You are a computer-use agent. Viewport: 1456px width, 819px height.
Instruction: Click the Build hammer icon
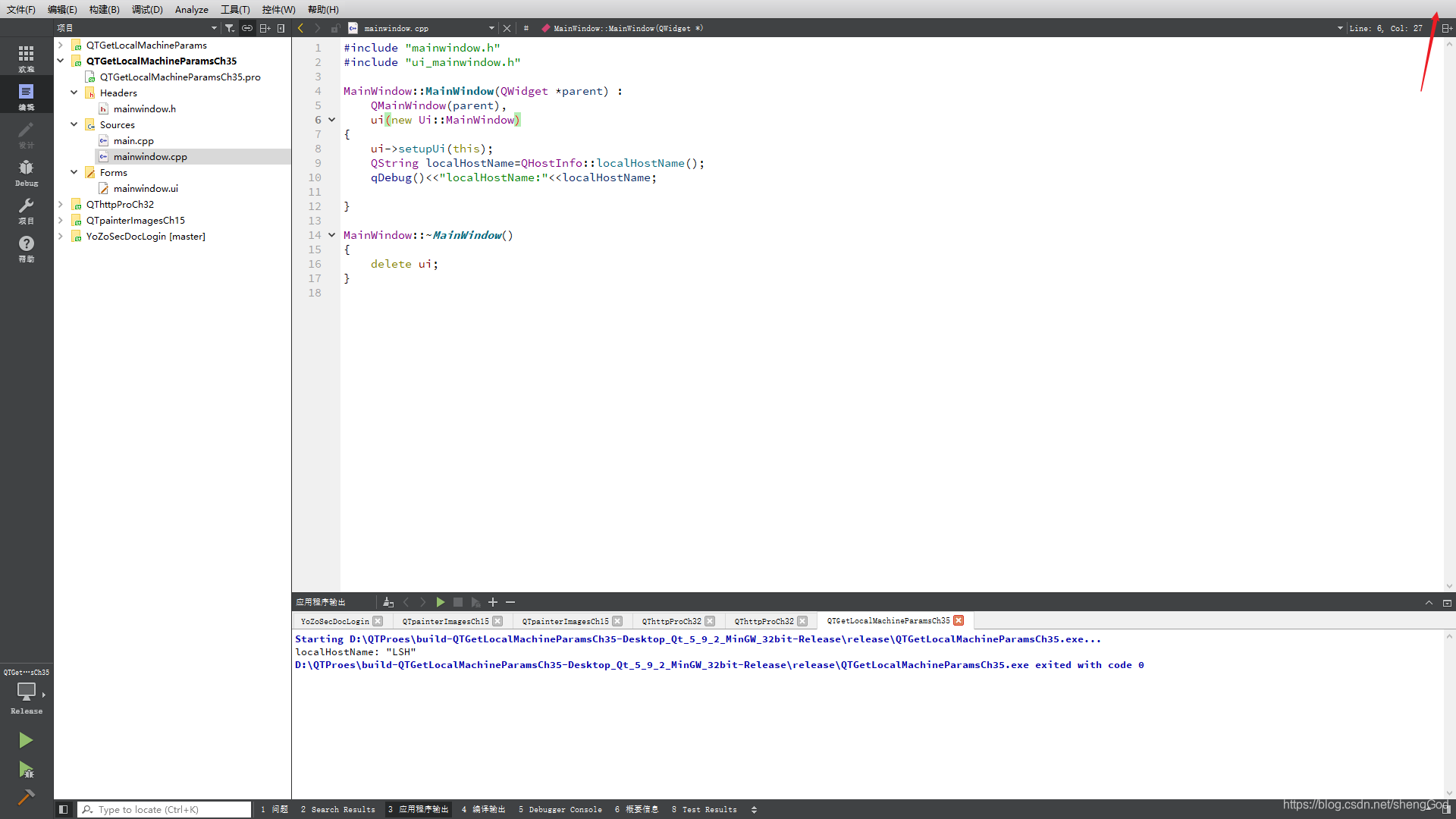[26, 797]
